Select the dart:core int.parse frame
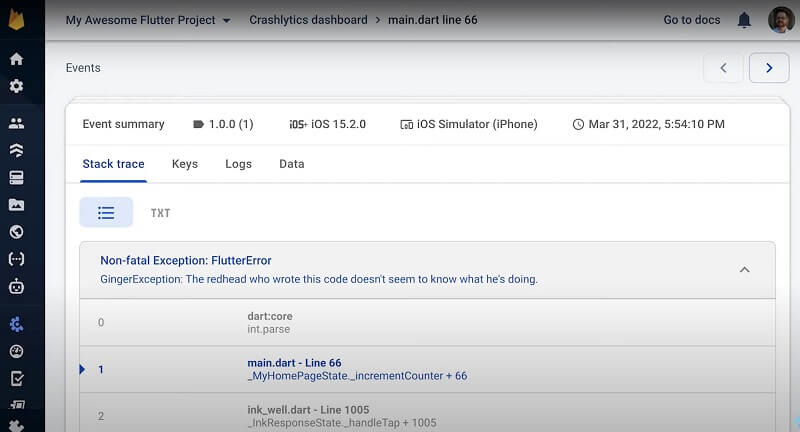The image size is (800, 432). point(428,322)
